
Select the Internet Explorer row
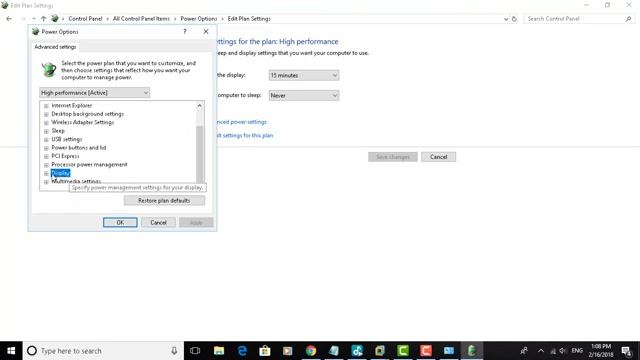click(72, 105)
